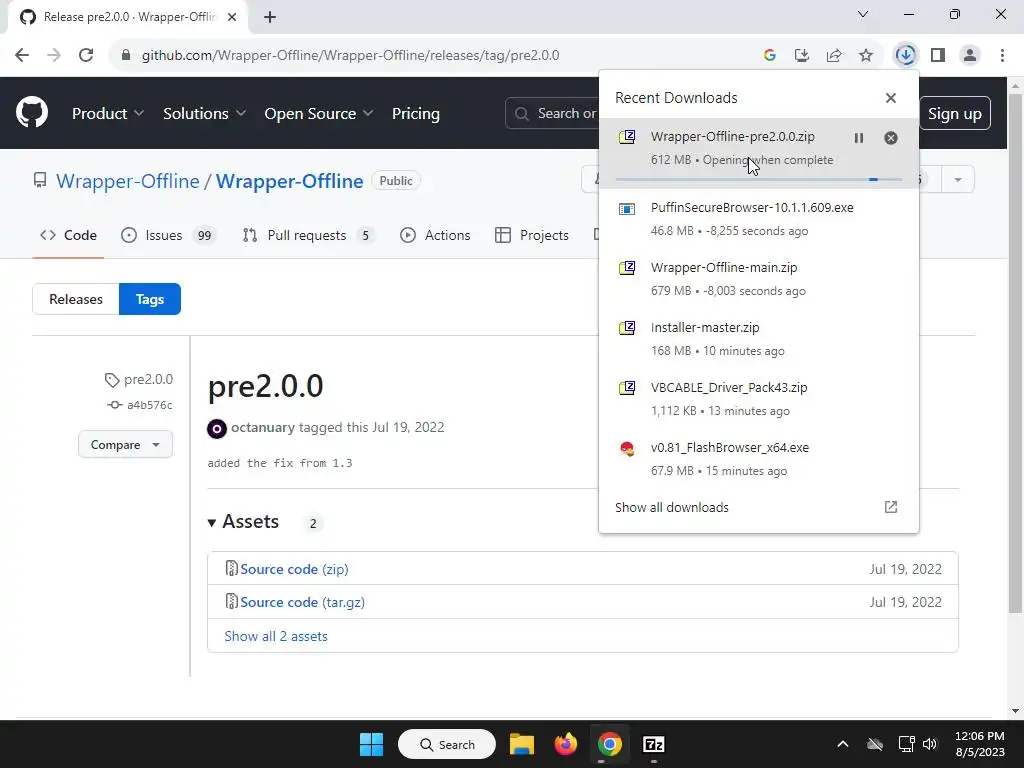Open v0.81_FlashBrowser_x64.exe download entry
Viewport: 1024px width, 768px height.
tap(759, 459)
